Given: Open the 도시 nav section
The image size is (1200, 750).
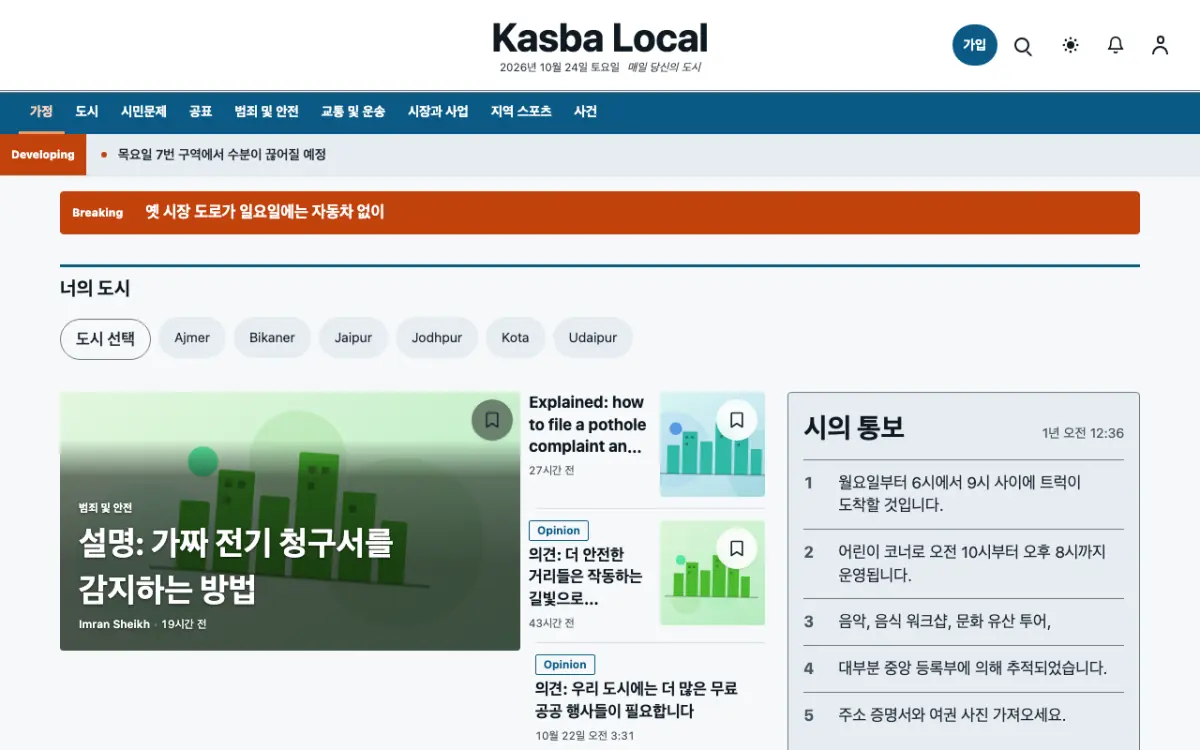Looking at the screenshot, I should click(87, 112).
